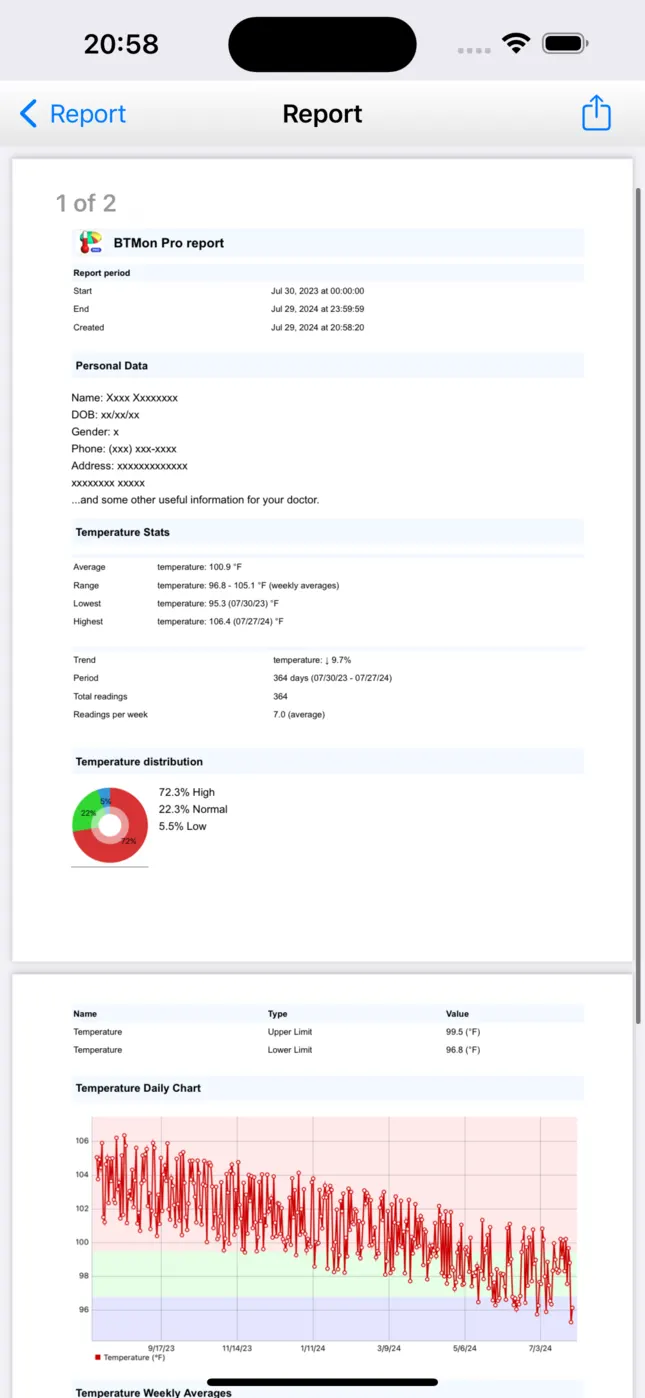Tap the "Total readings" label

pos(100,696)
